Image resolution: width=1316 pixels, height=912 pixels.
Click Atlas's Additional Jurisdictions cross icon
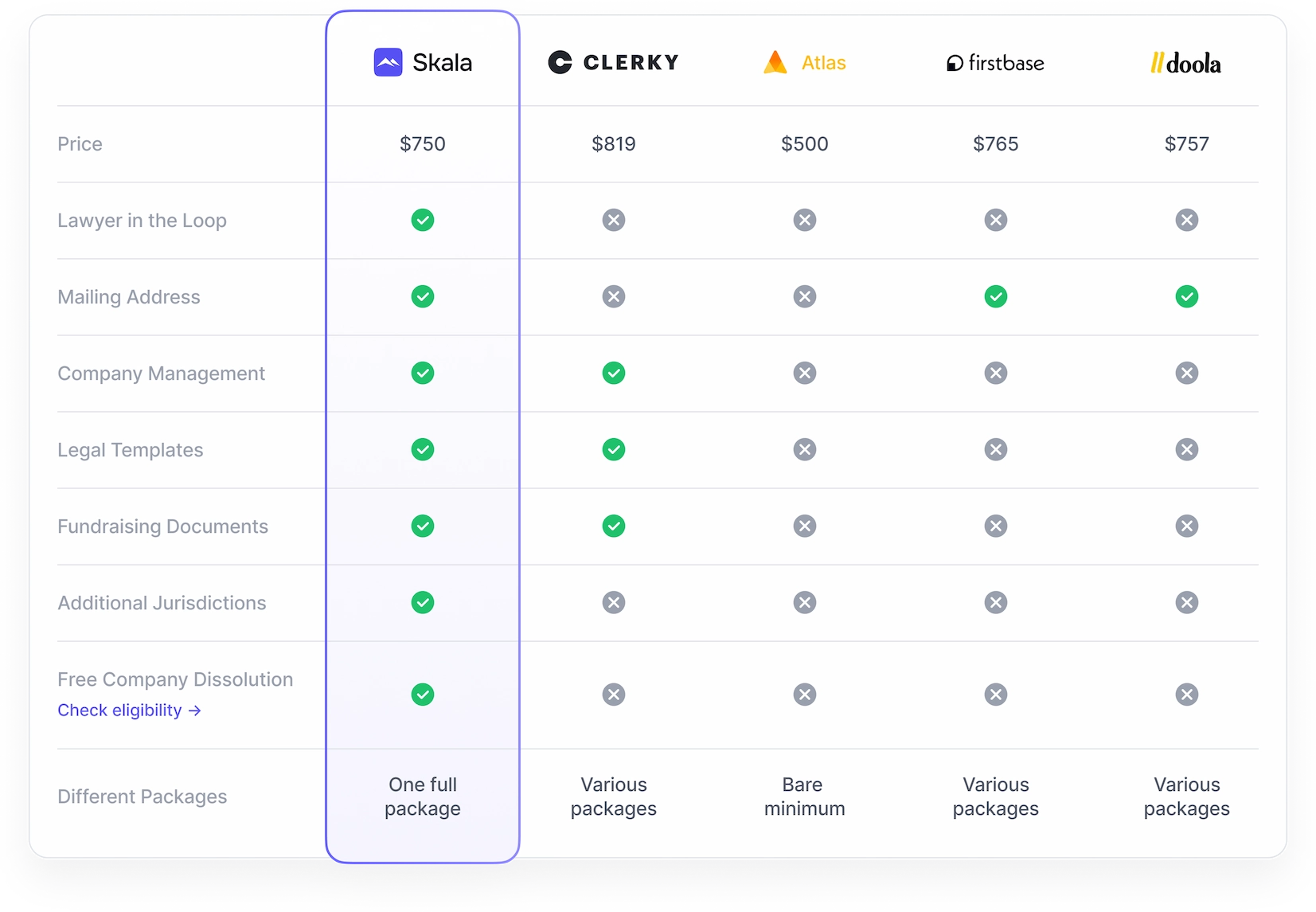(x=805, y=602)
